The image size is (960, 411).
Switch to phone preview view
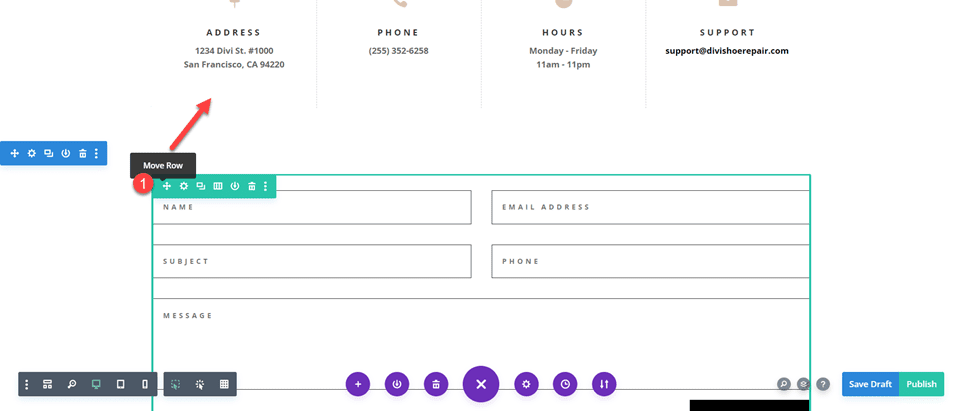click(145, 384)
